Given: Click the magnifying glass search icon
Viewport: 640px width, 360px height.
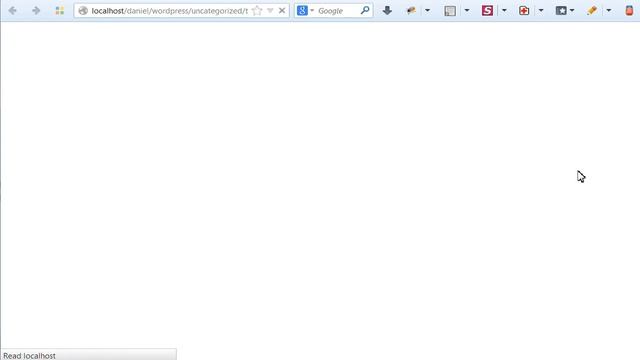Looking at the screenshot, I should tap(365, 10).
